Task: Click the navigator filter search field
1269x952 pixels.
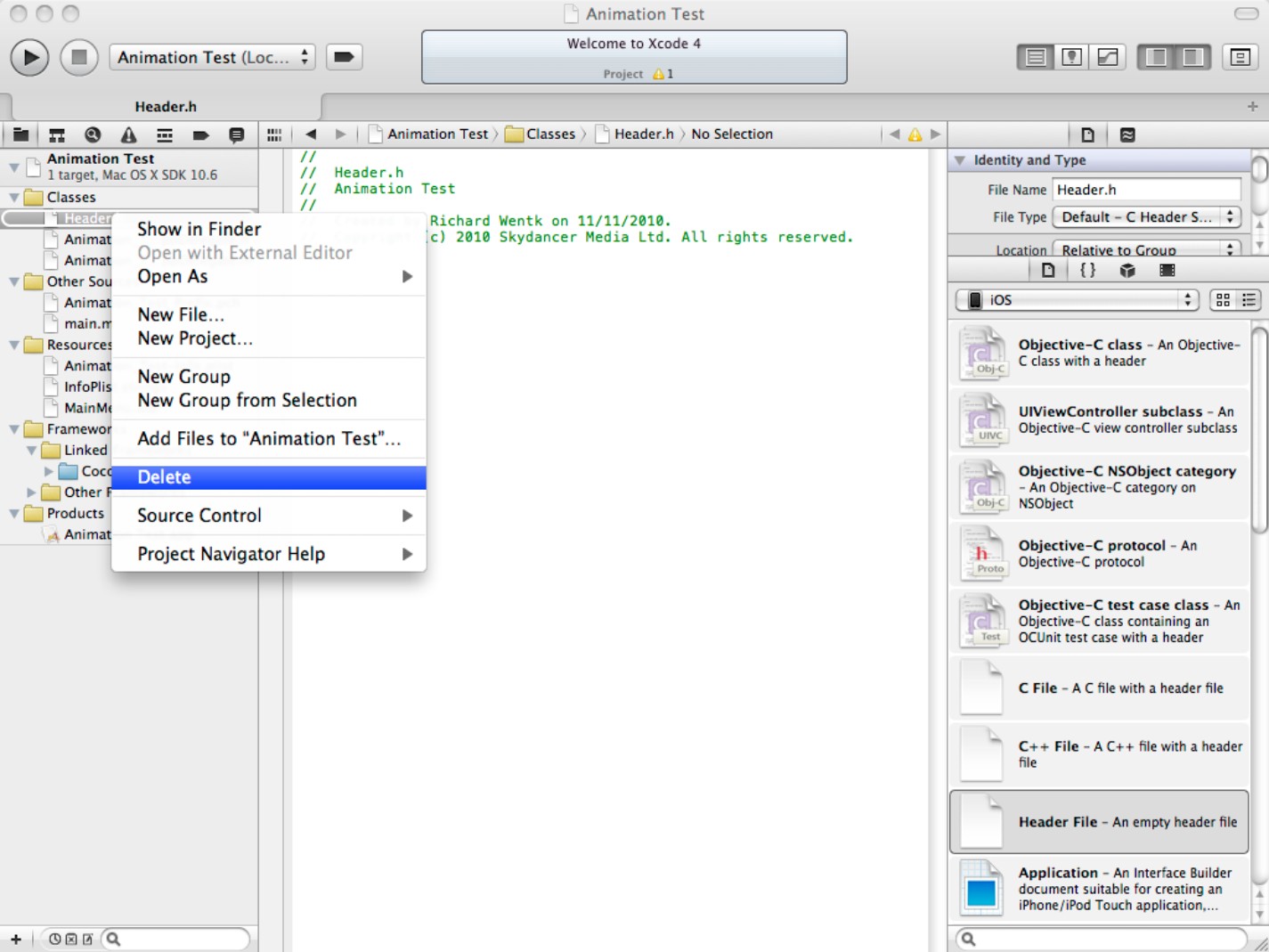Action: [x=175, y=939]
